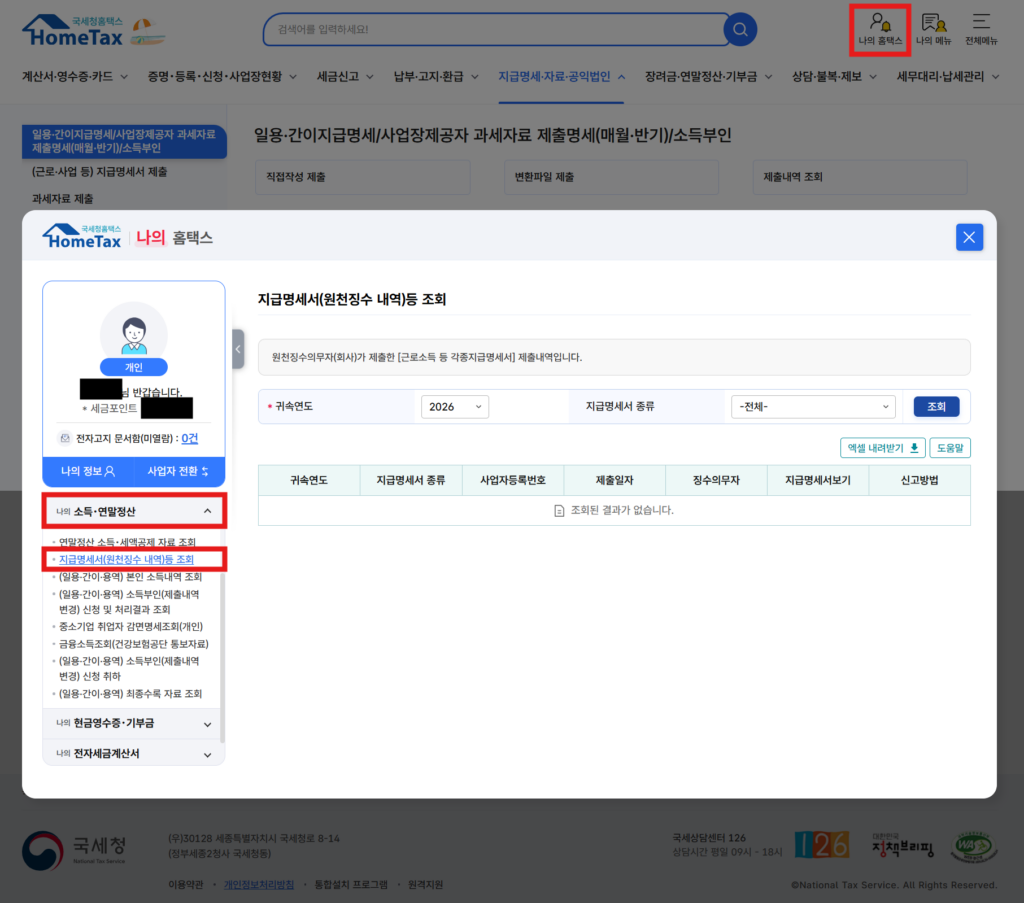Click 나의 정보 button

tap(88, 471)
